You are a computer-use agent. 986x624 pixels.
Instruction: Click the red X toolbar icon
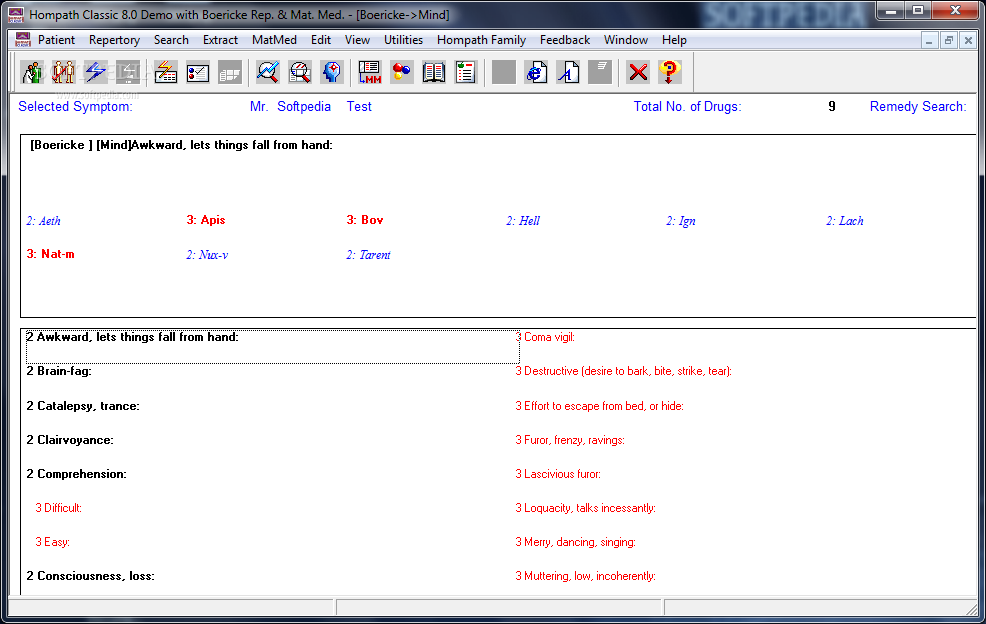pyautogui.click(x=638, y=72)
